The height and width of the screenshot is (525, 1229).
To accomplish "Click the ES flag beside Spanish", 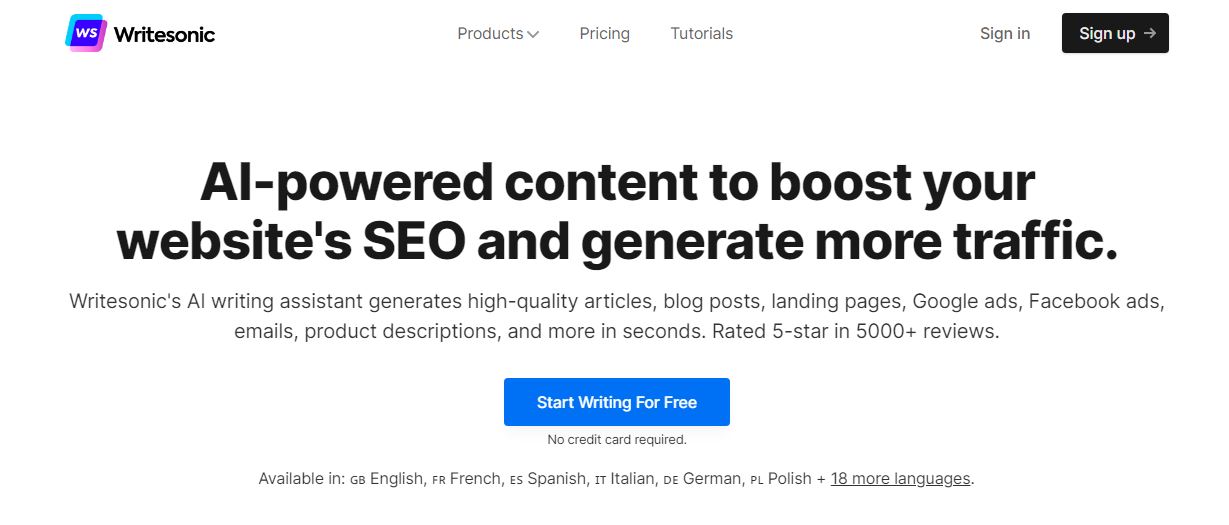I will click(x=516, y=480).
